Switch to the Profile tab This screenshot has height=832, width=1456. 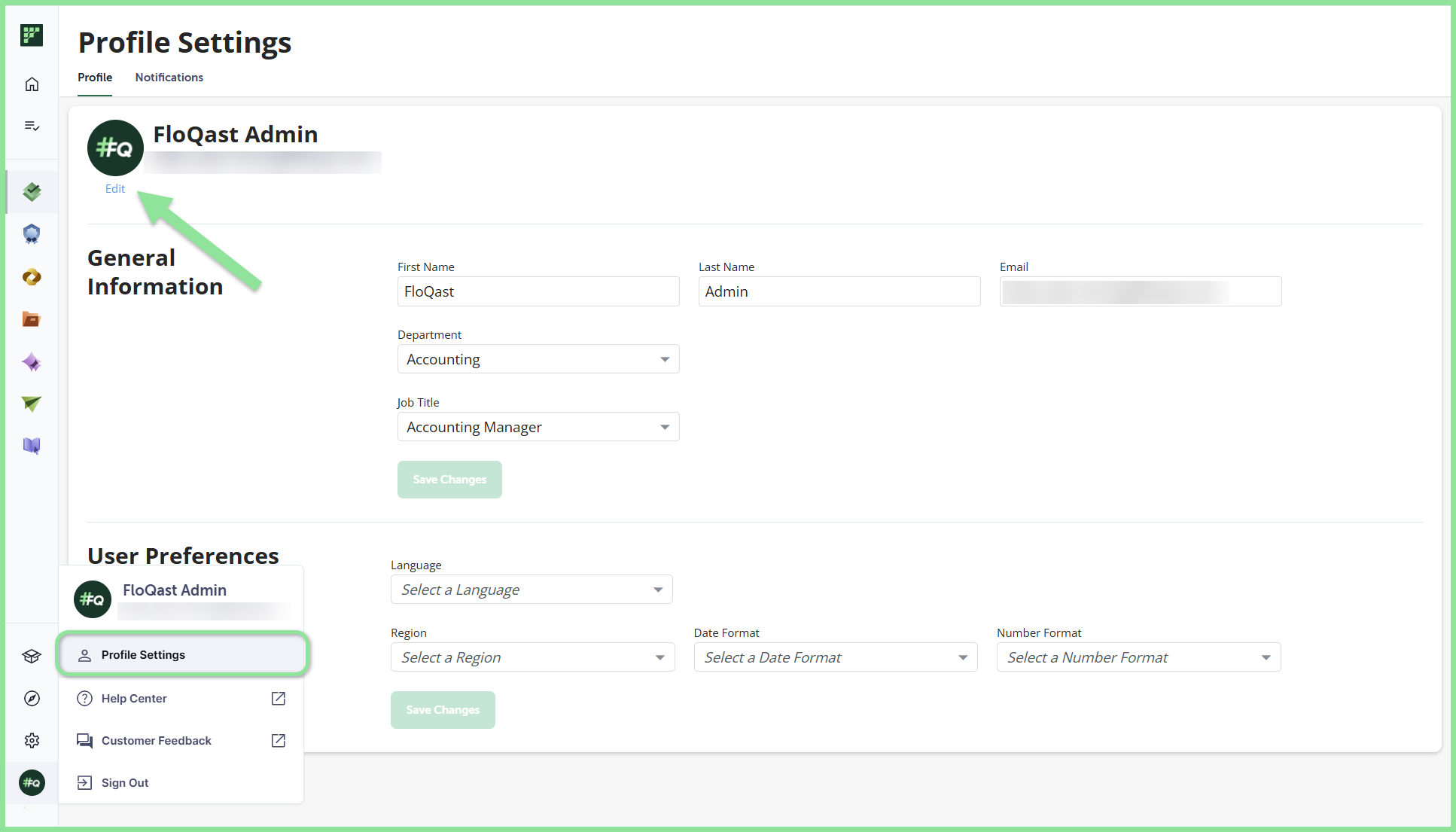(95, 78)
